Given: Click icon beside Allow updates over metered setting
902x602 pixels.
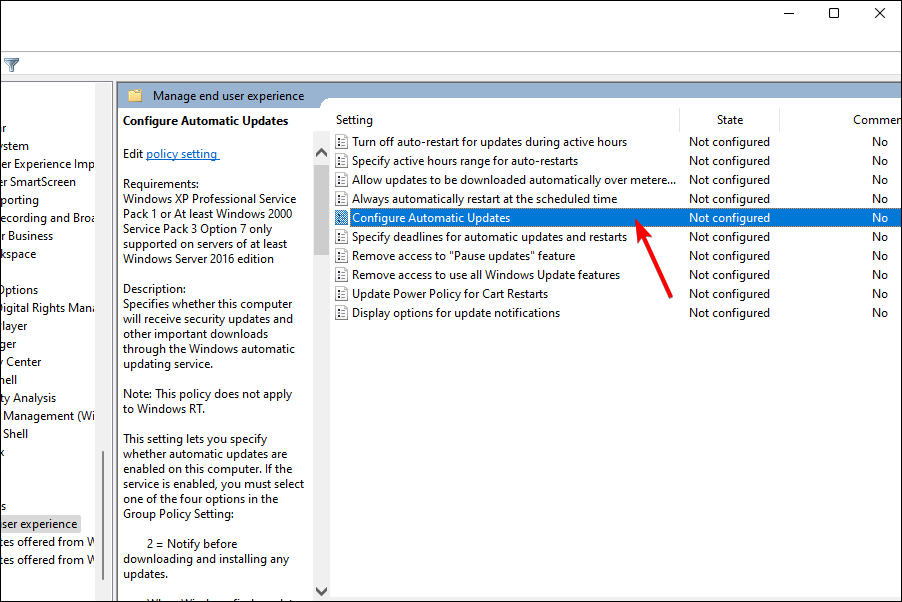Looking at the screenshot, I should (342, 180).
